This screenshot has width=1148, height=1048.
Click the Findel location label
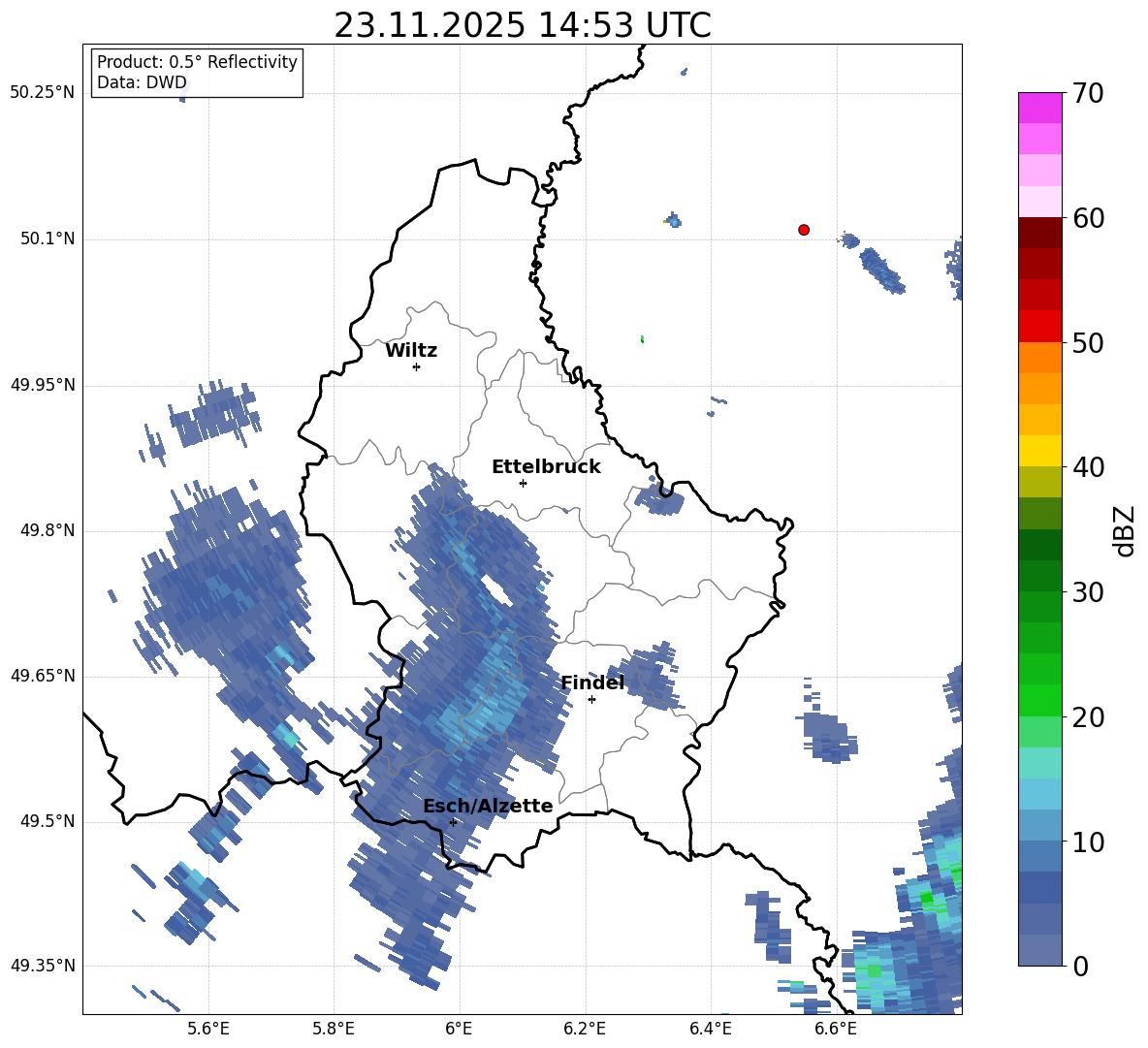pyautogui.click(x=592, y=683)
